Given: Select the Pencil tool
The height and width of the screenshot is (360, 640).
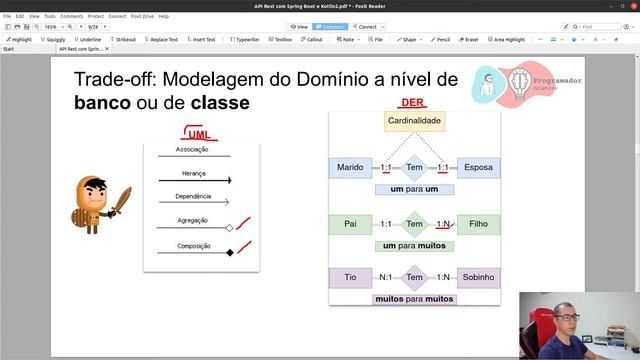Looking at the screenshot, I should (x=440, y=40).
